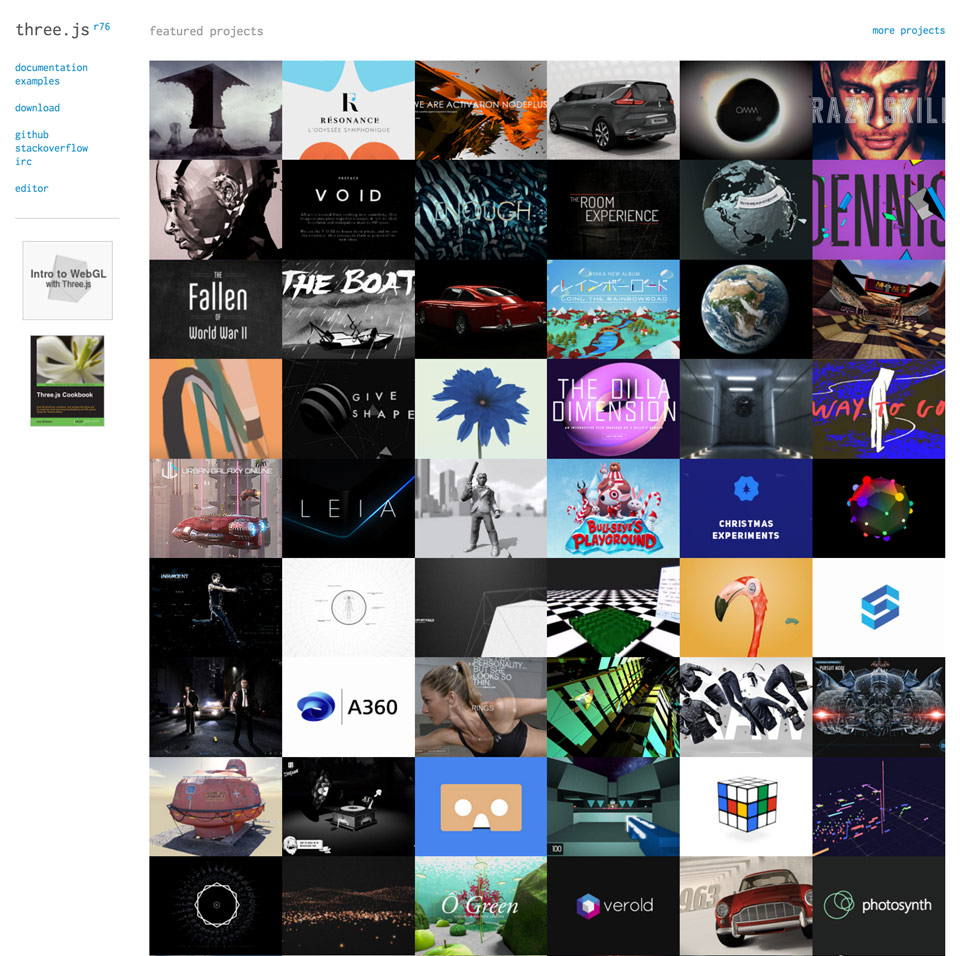Open the purple DENNIS project

[x=879, y=210]
